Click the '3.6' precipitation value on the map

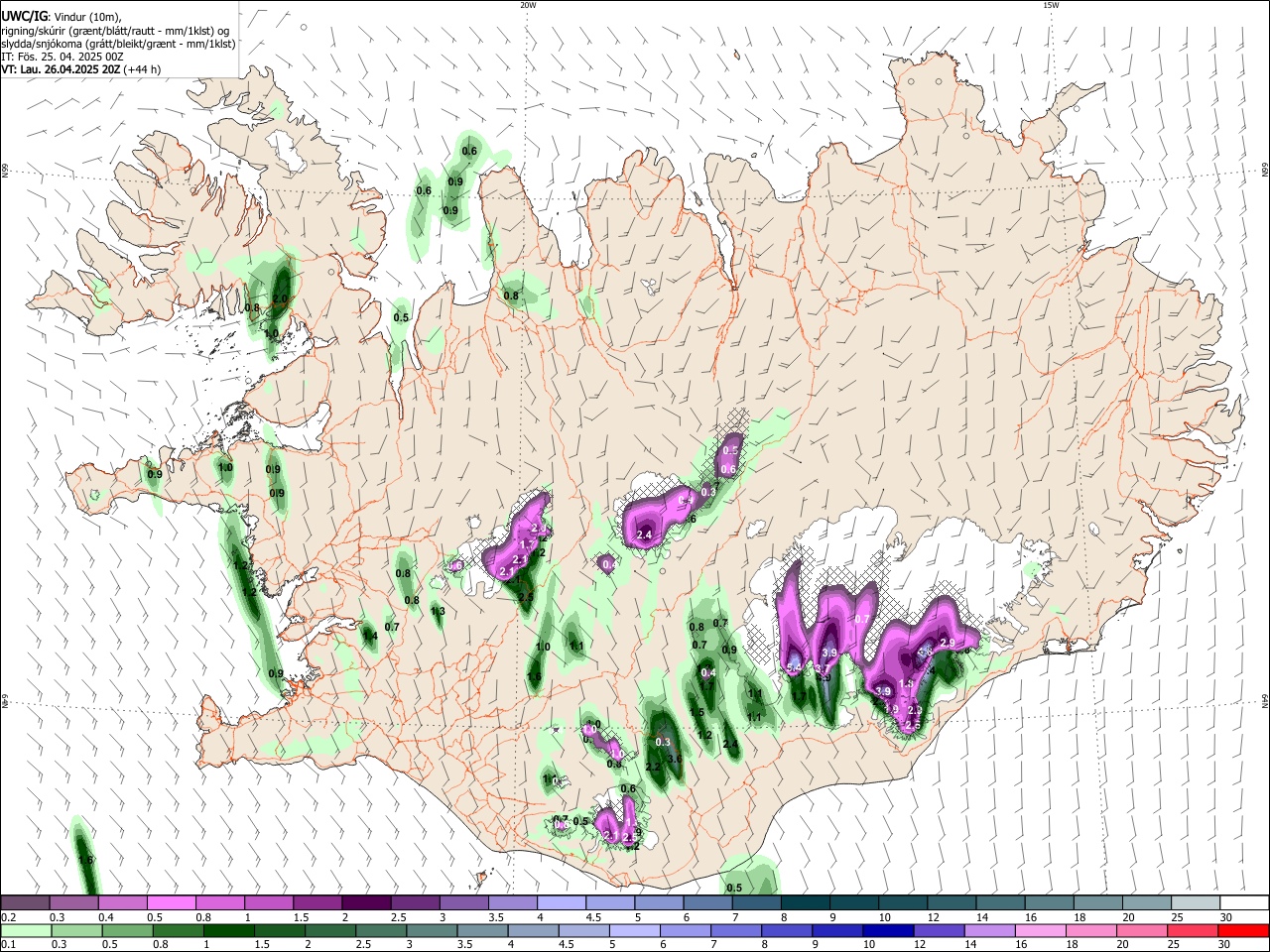click(674, 759)
